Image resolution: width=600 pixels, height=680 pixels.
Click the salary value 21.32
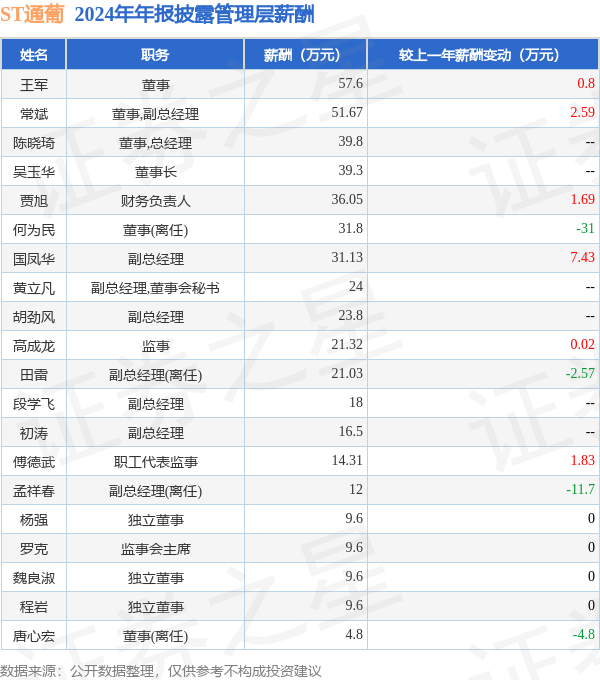click(x=347, y=344)
